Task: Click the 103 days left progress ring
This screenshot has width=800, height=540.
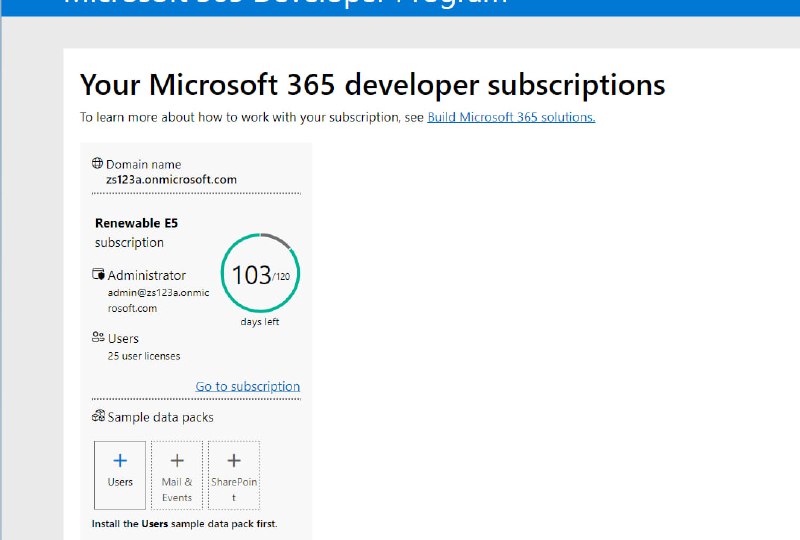Action: [260, 274]
